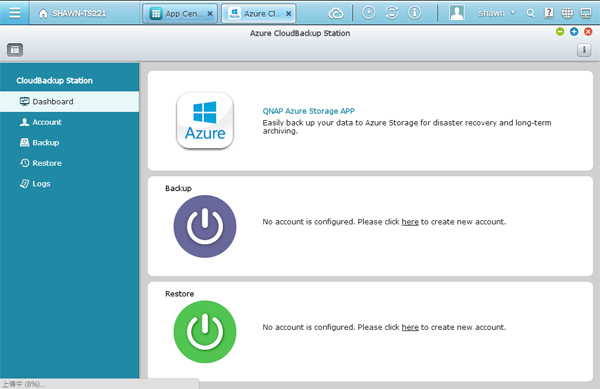
Task: Open event notifications info icon
Action: [414, 13]
